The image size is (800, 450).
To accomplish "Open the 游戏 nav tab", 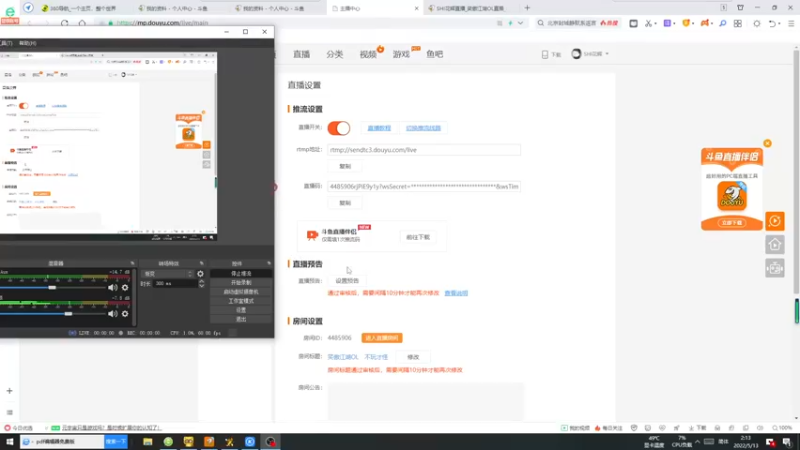I will 401,54.
